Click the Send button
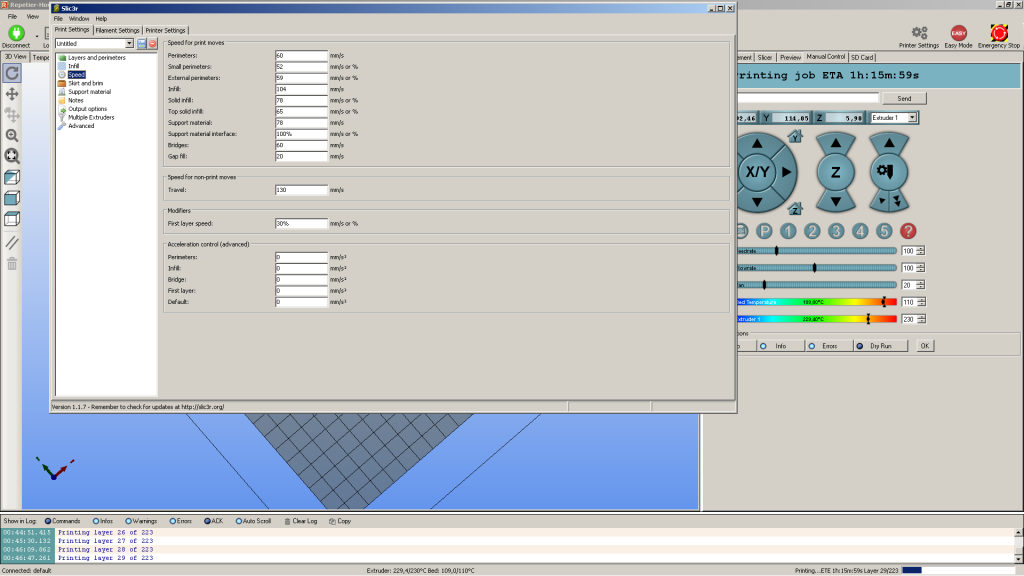The image size is (1024, 576). 904,98
